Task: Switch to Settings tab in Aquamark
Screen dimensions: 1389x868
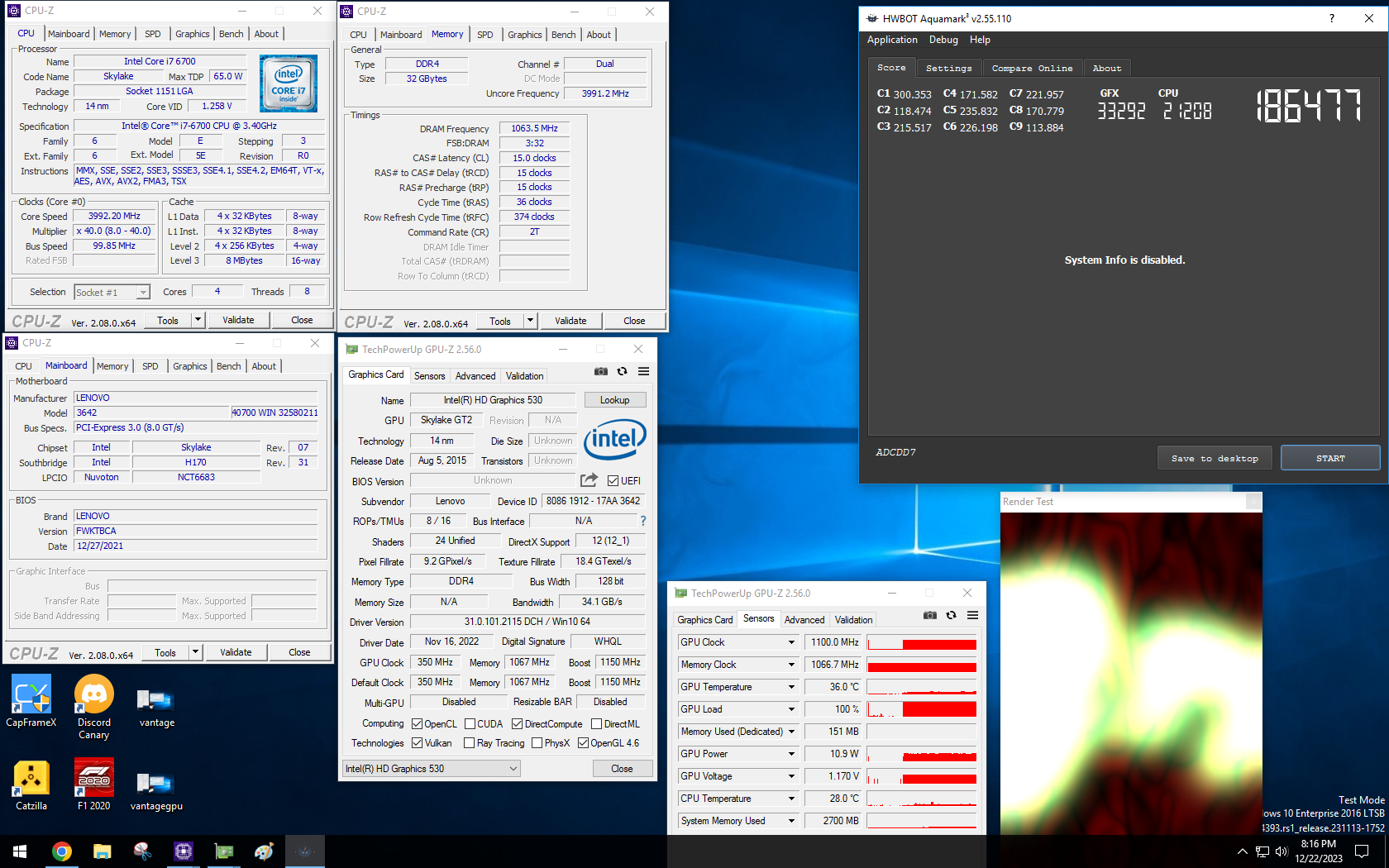Action: click(x=948, y=68)
